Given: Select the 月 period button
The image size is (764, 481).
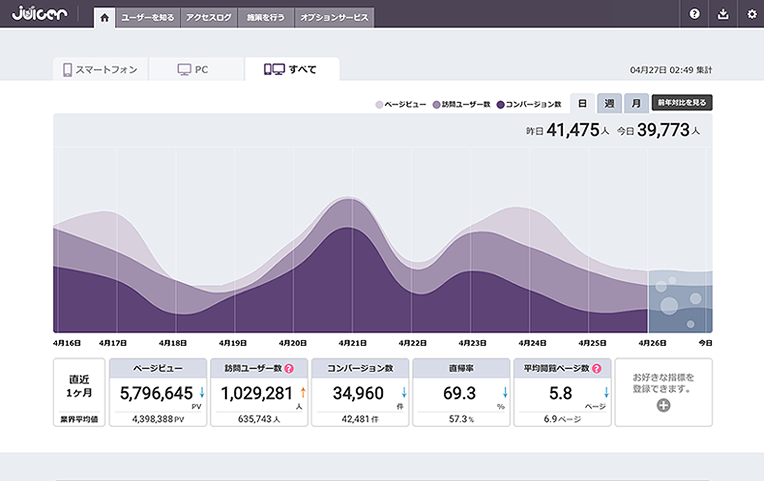Looking at the screenshot, I should (635, 103).
